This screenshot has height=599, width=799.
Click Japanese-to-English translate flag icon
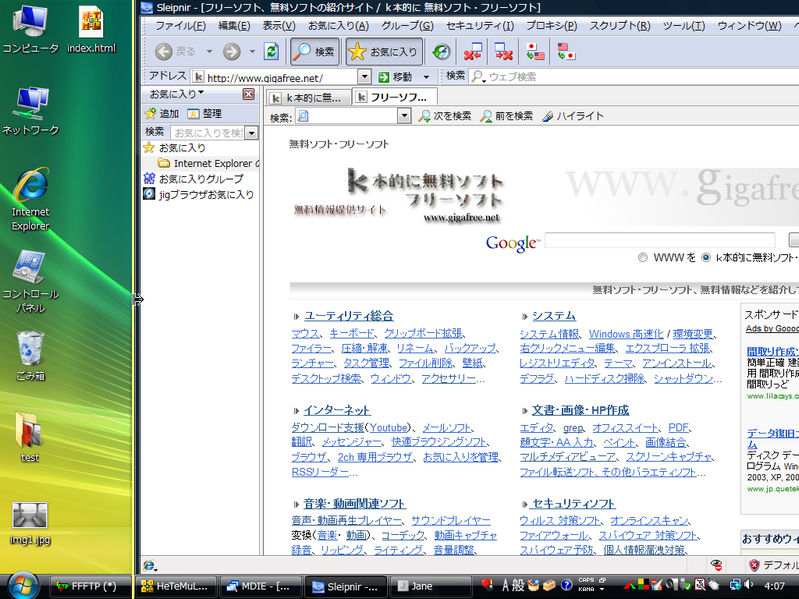[535, 51]
